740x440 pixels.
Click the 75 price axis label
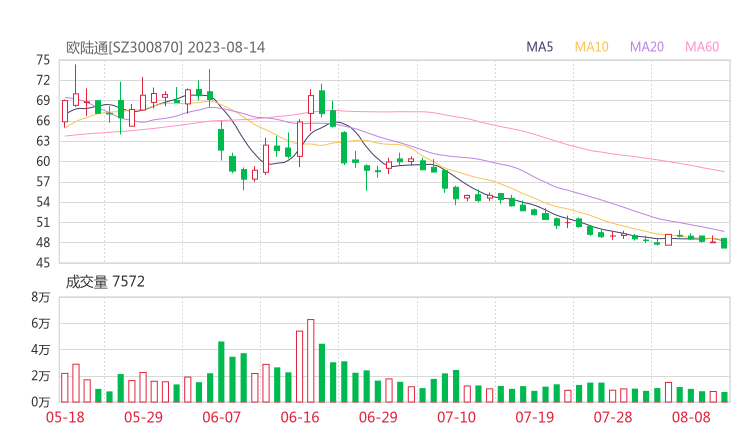43,60
